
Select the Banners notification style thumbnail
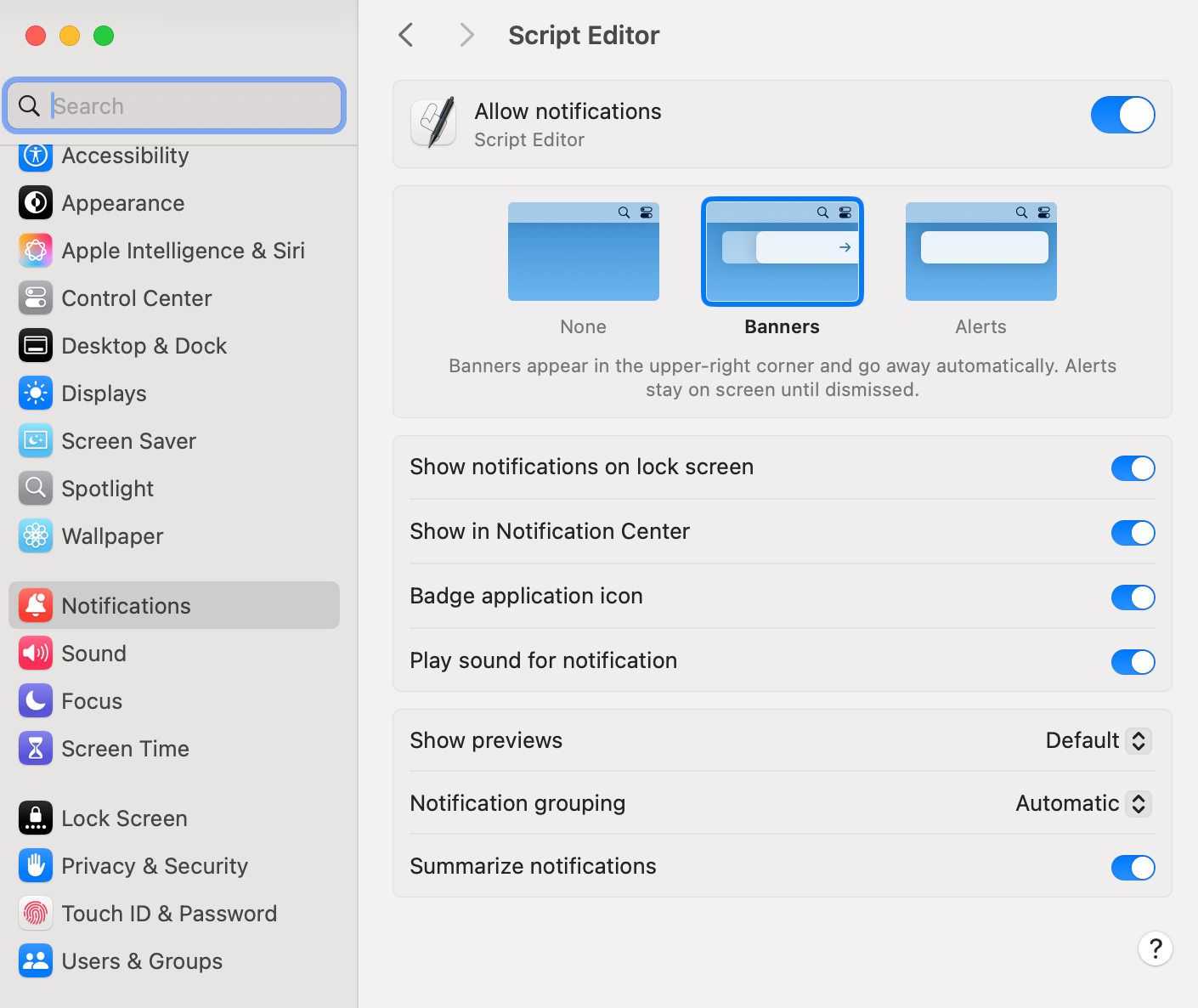[783, 252]
